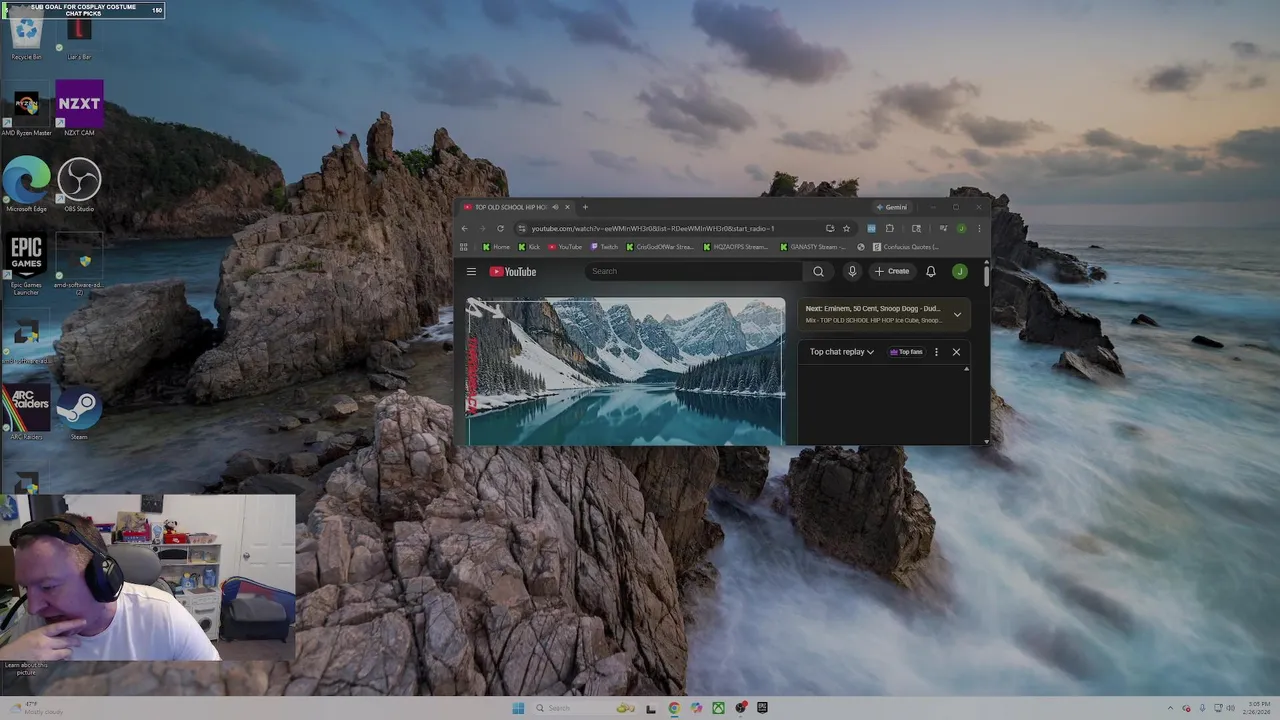Viewport: 1280px width, 720px height.
Task: Open weather widget on the taskbar
Action: point(35,708)
